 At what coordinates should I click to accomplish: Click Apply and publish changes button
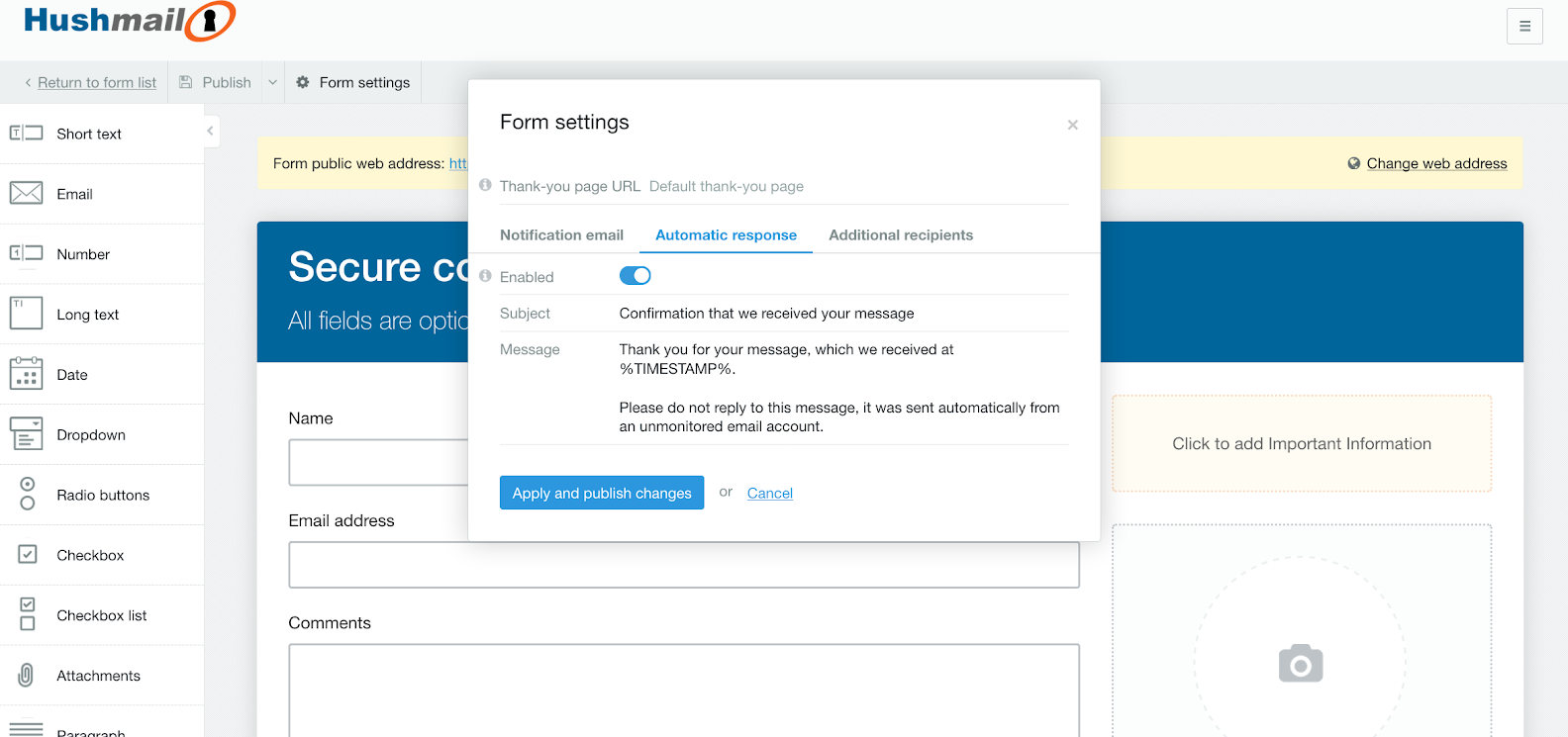coord(602,493)
